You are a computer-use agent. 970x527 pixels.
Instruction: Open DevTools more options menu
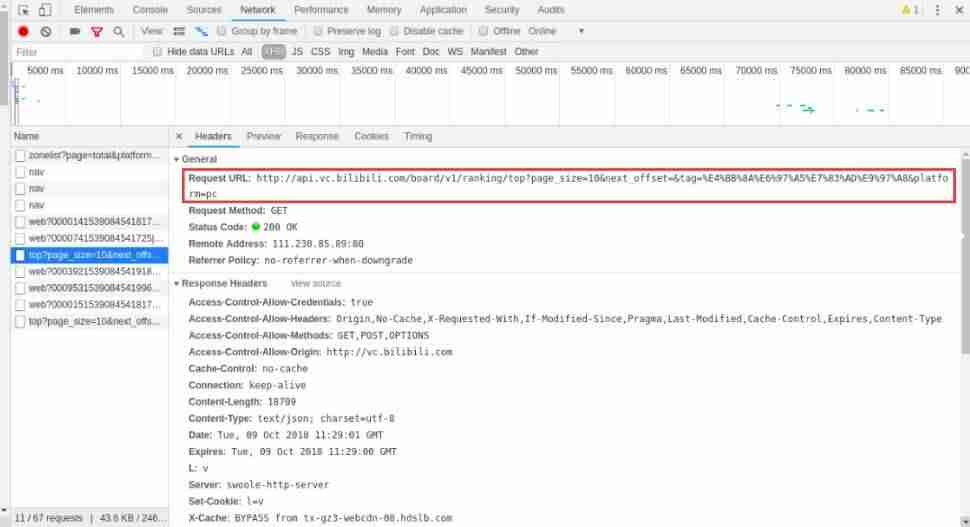[937, 10]
